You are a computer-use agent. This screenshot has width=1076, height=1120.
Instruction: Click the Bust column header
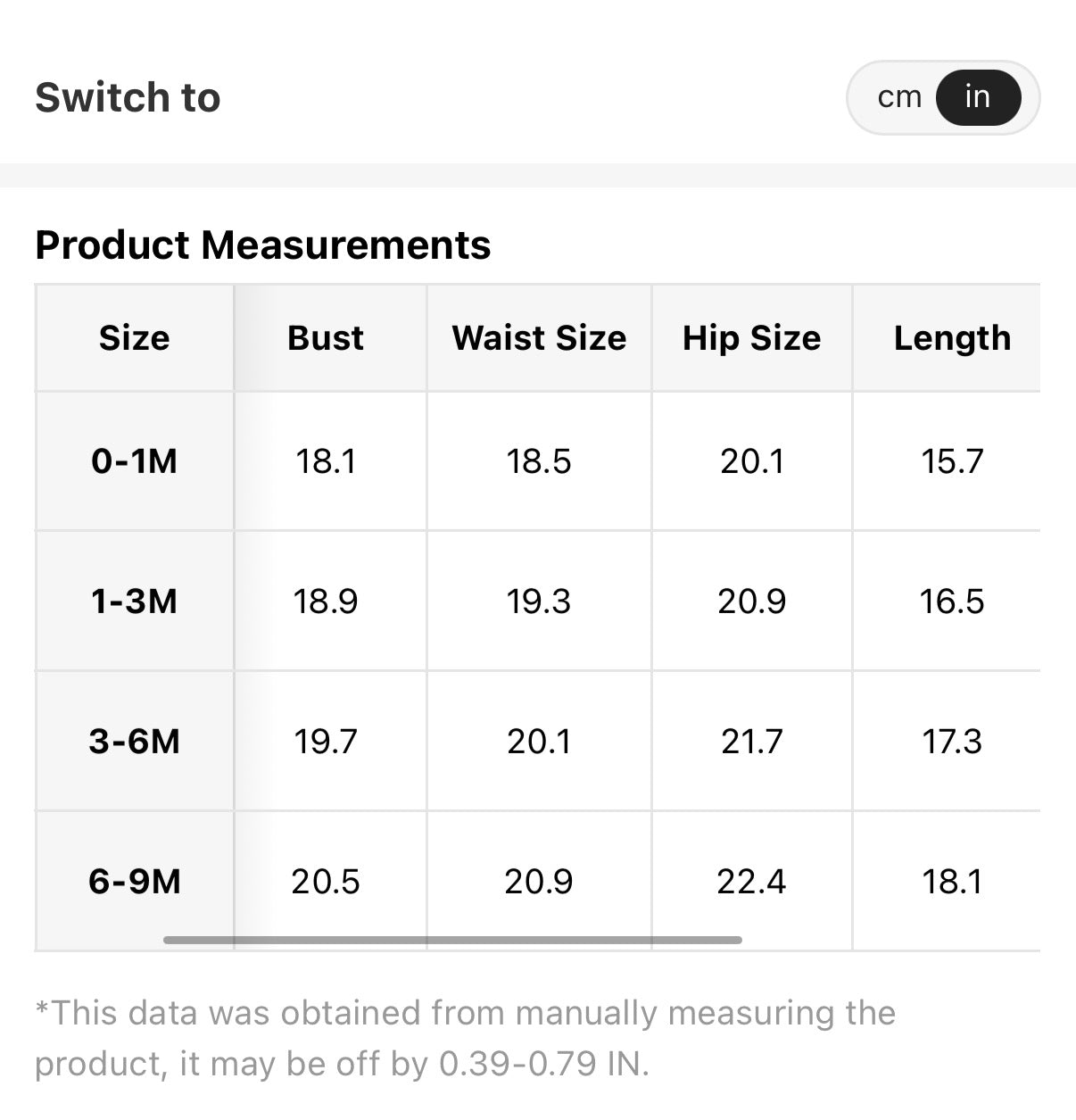click(x=326, y=338)
